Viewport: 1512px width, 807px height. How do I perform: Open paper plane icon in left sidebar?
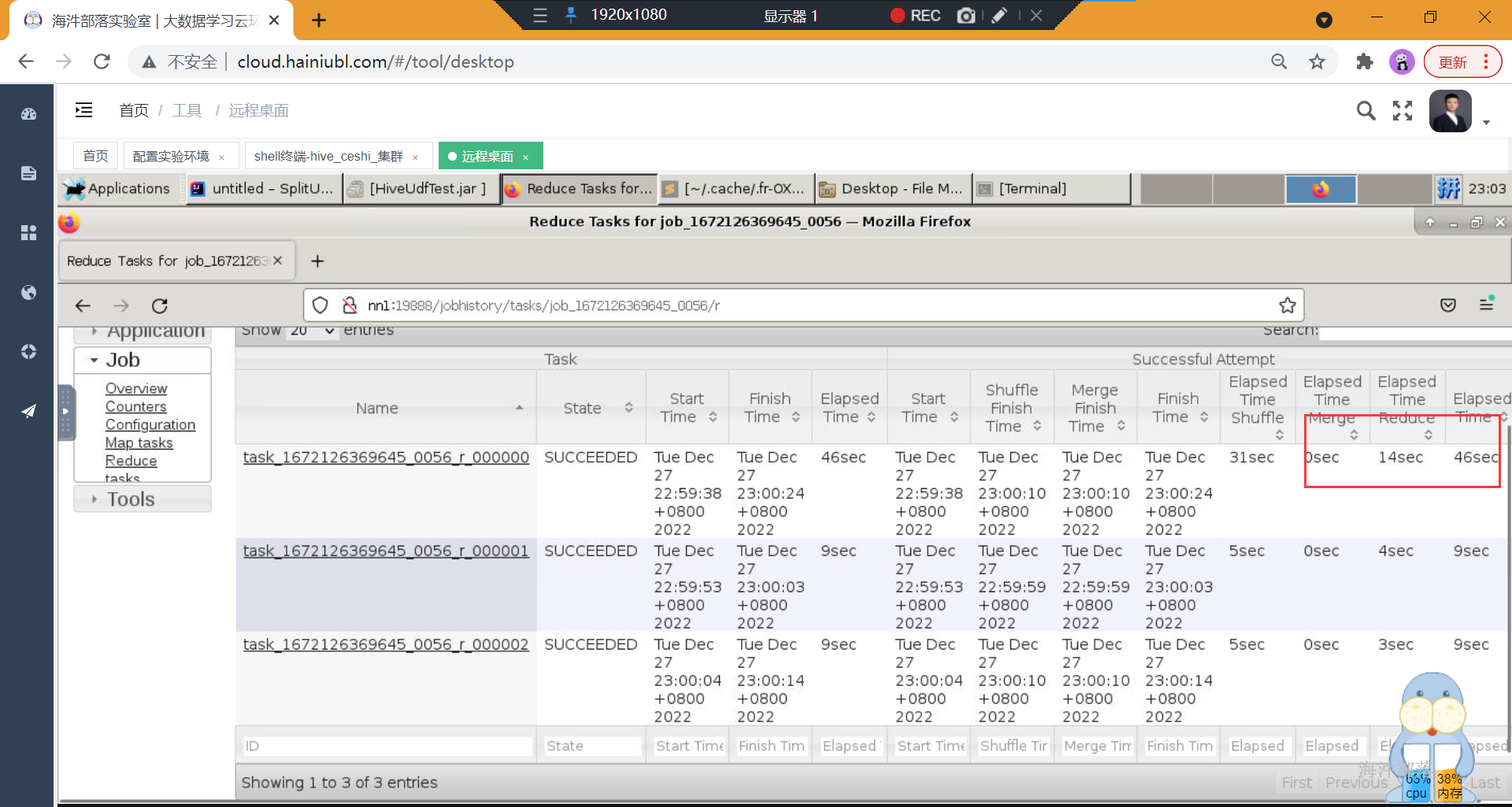[29, 410]
